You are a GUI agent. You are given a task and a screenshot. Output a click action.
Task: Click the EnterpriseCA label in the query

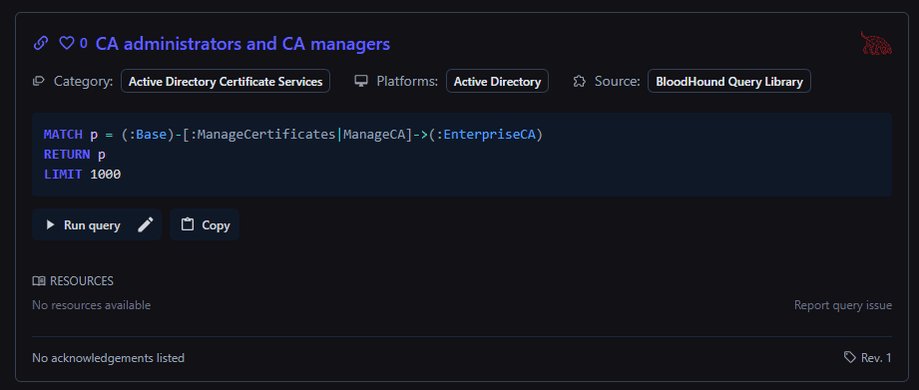(x=489, y=135)
